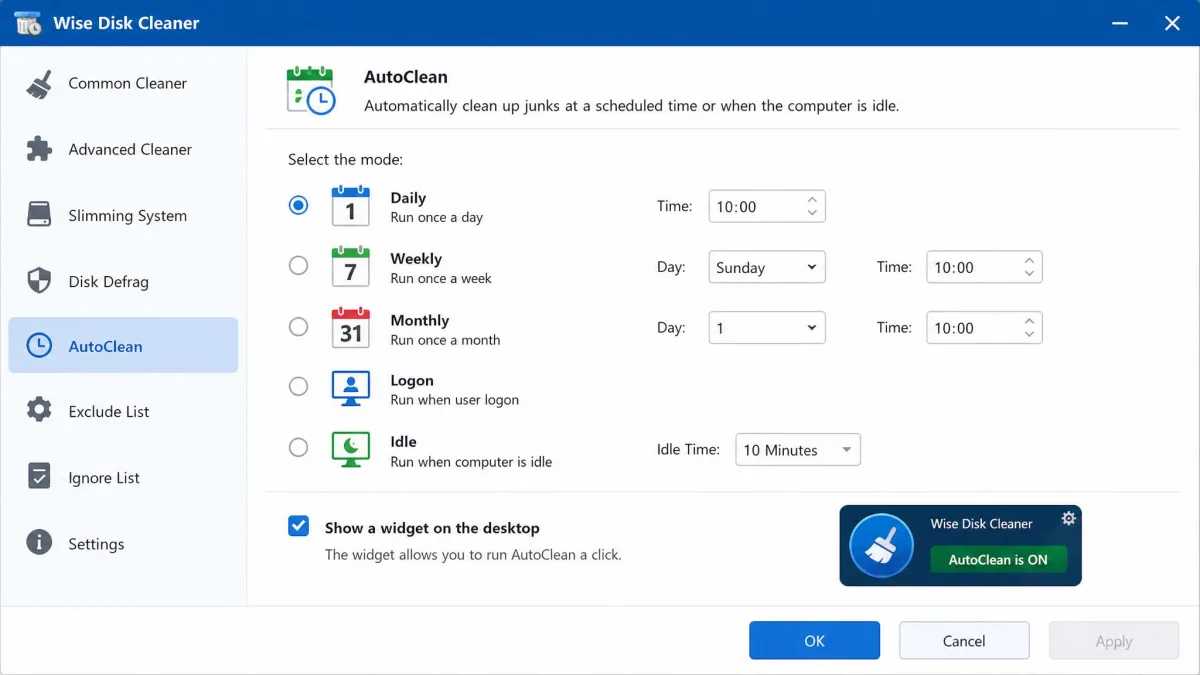Image resolution: width=1200 pixels, height=675 pixels.
Task: Click the widget broom circle icon
Action: pos(881,546)
